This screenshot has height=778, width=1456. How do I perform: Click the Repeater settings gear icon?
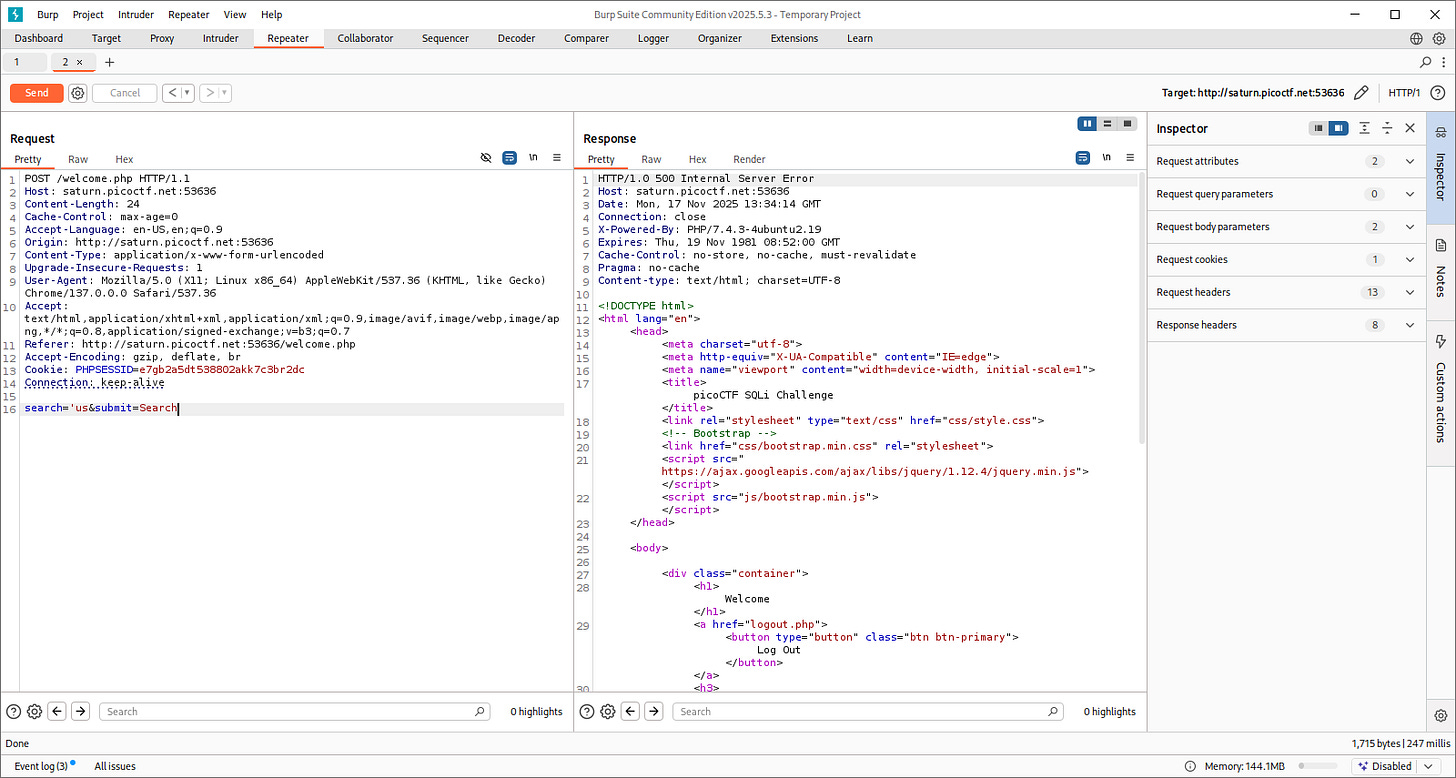78,93
